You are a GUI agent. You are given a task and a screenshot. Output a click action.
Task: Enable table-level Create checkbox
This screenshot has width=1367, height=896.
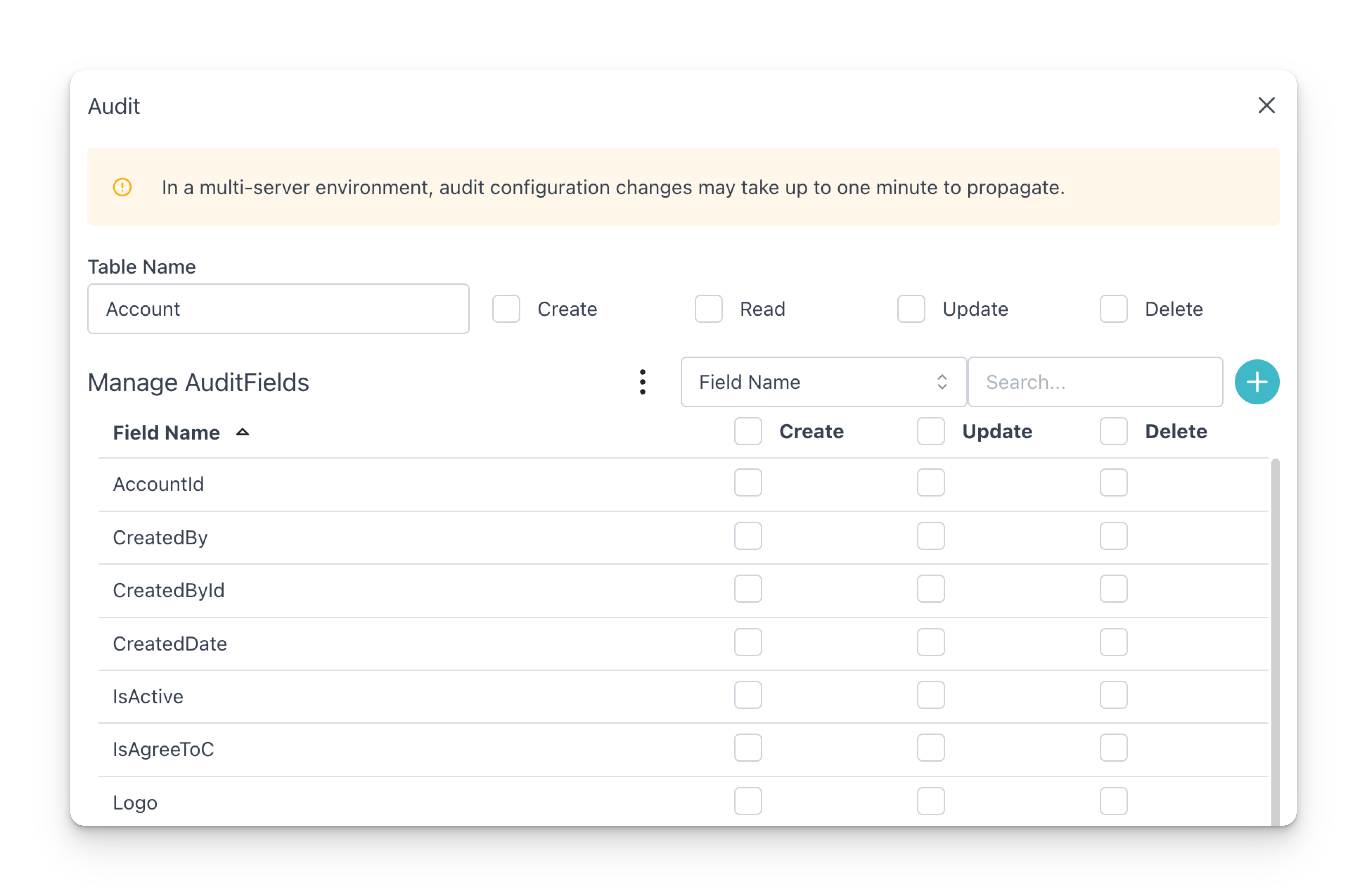506,309
